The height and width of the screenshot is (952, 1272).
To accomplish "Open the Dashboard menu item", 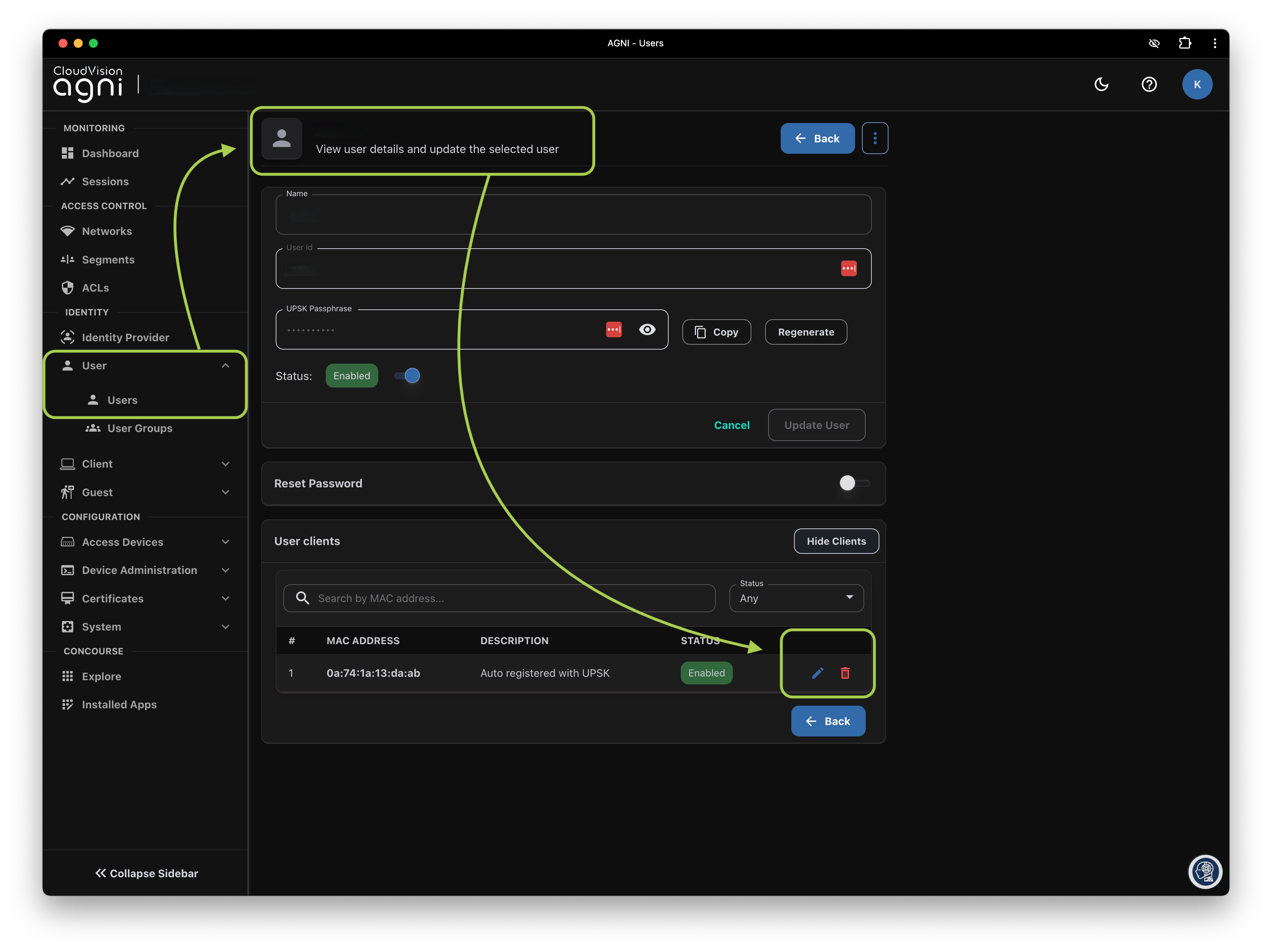I will tap(110, 153).
